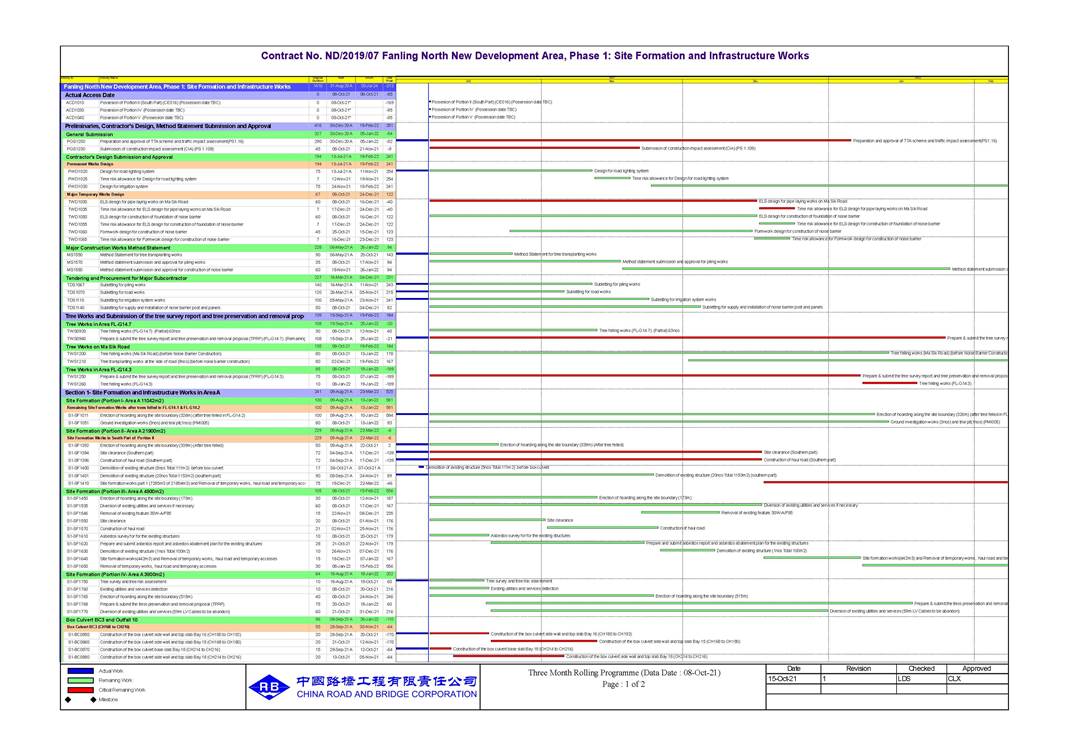Select the blue 'Fanling North New Development Area' summary row
This screenshot has width=1068, height=756.
pos(228,87)
